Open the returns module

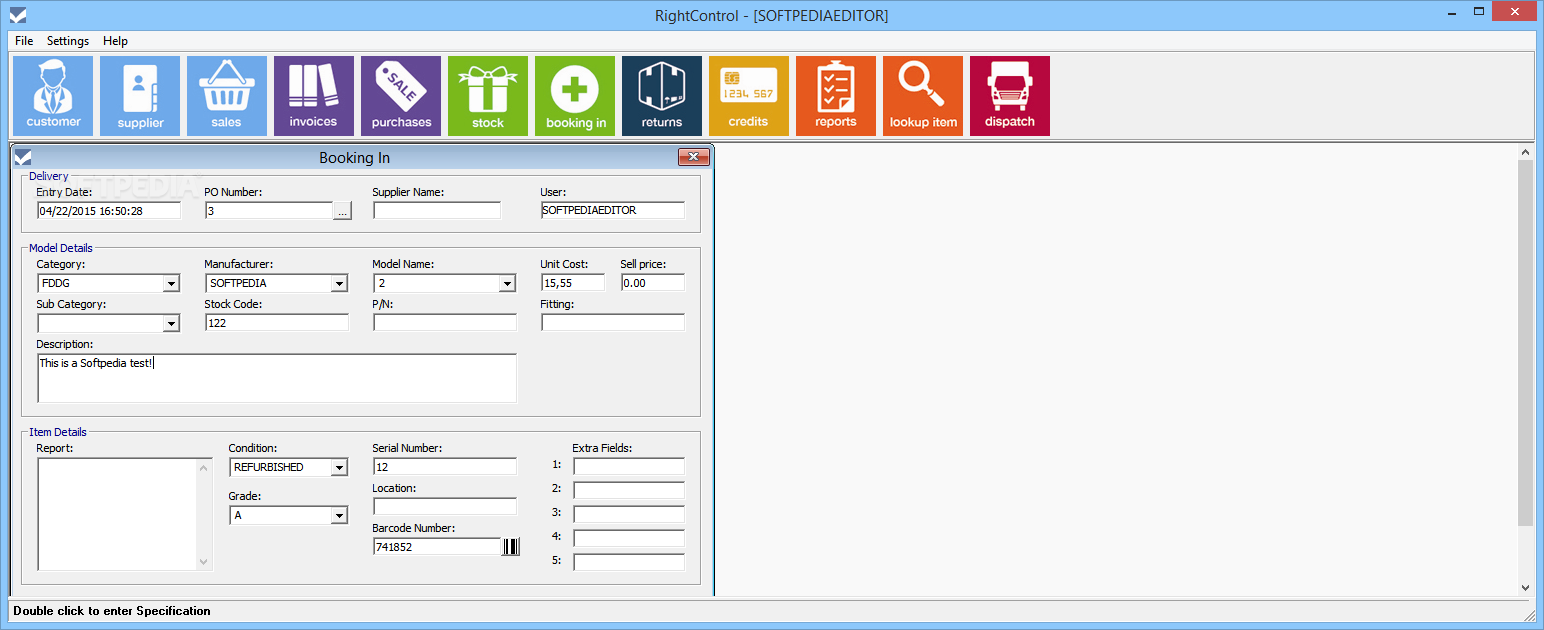click(662, 96)
